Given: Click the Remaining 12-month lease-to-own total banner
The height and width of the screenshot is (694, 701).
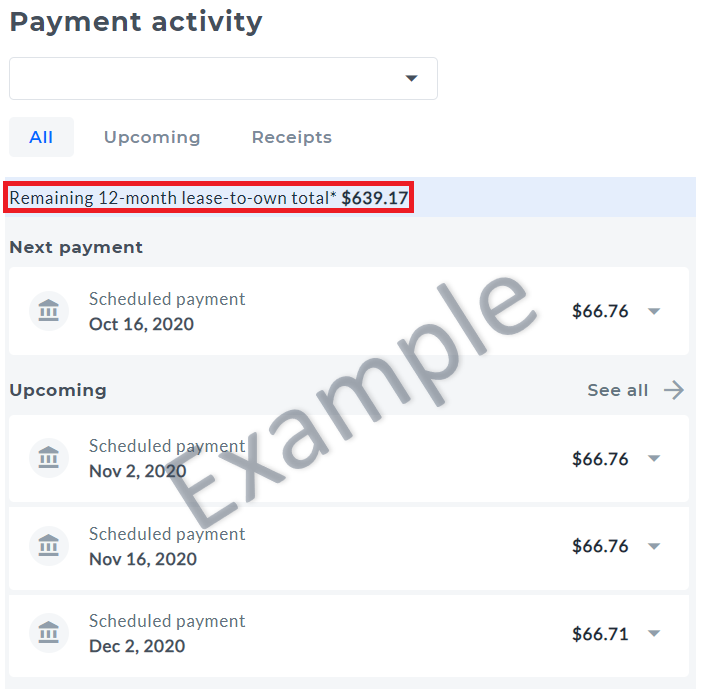Looking at the screenshot, I should (x=209, y=197).
